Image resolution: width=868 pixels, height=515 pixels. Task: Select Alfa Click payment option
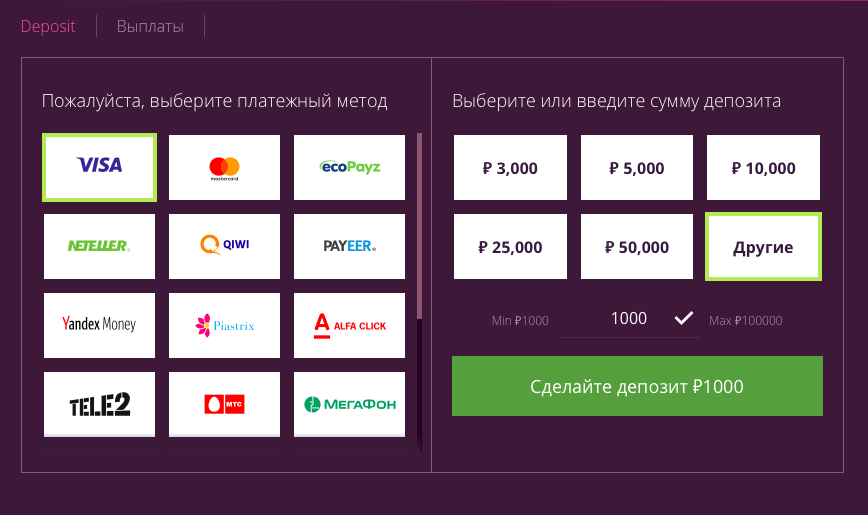(x=349, y=324)
